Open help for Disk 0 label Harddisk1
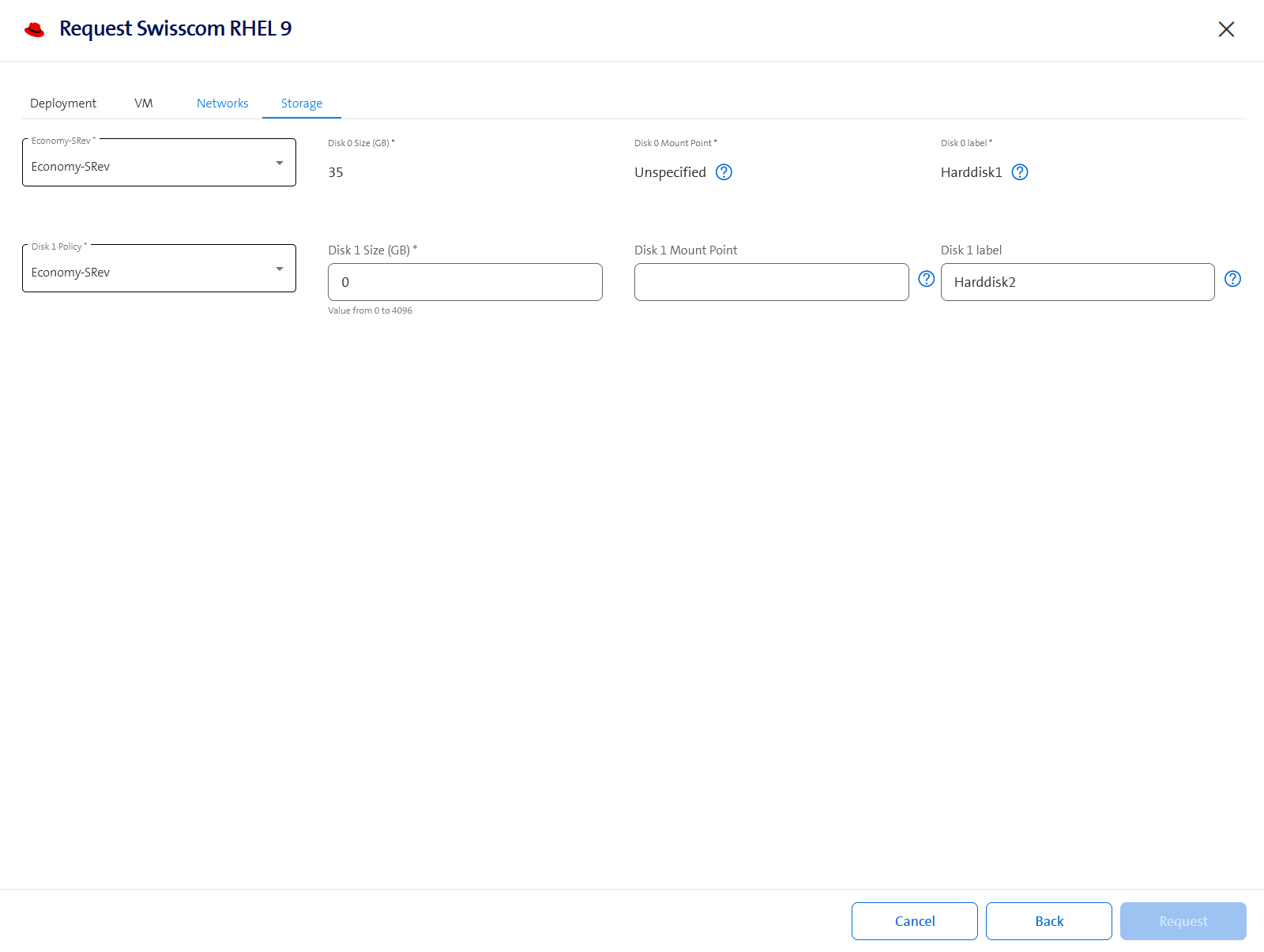Image resolution: width=1264 pixels, height=952 pixels. coord(1020,172)
